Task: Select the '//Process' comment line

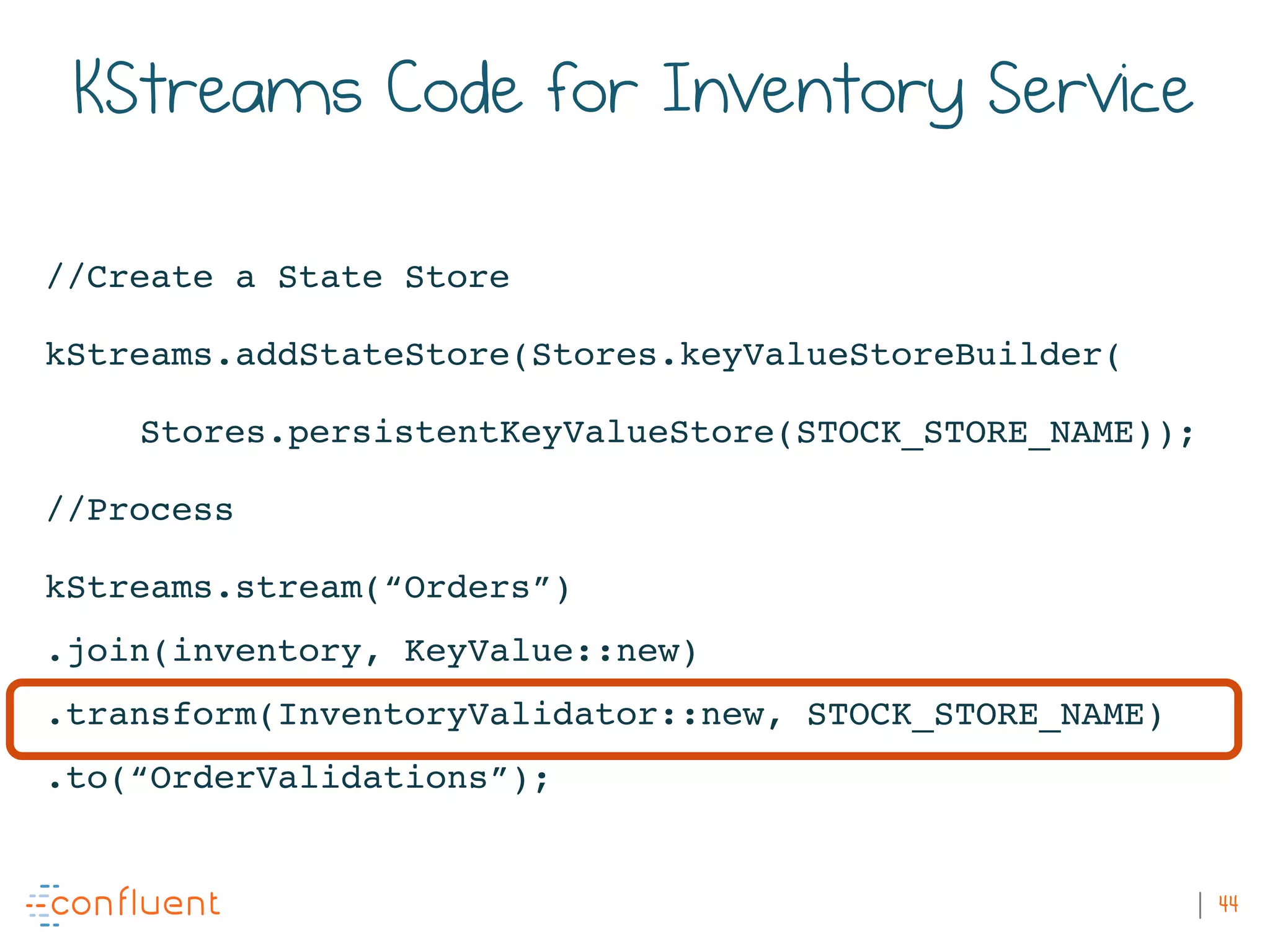Action: click(140, 510)
